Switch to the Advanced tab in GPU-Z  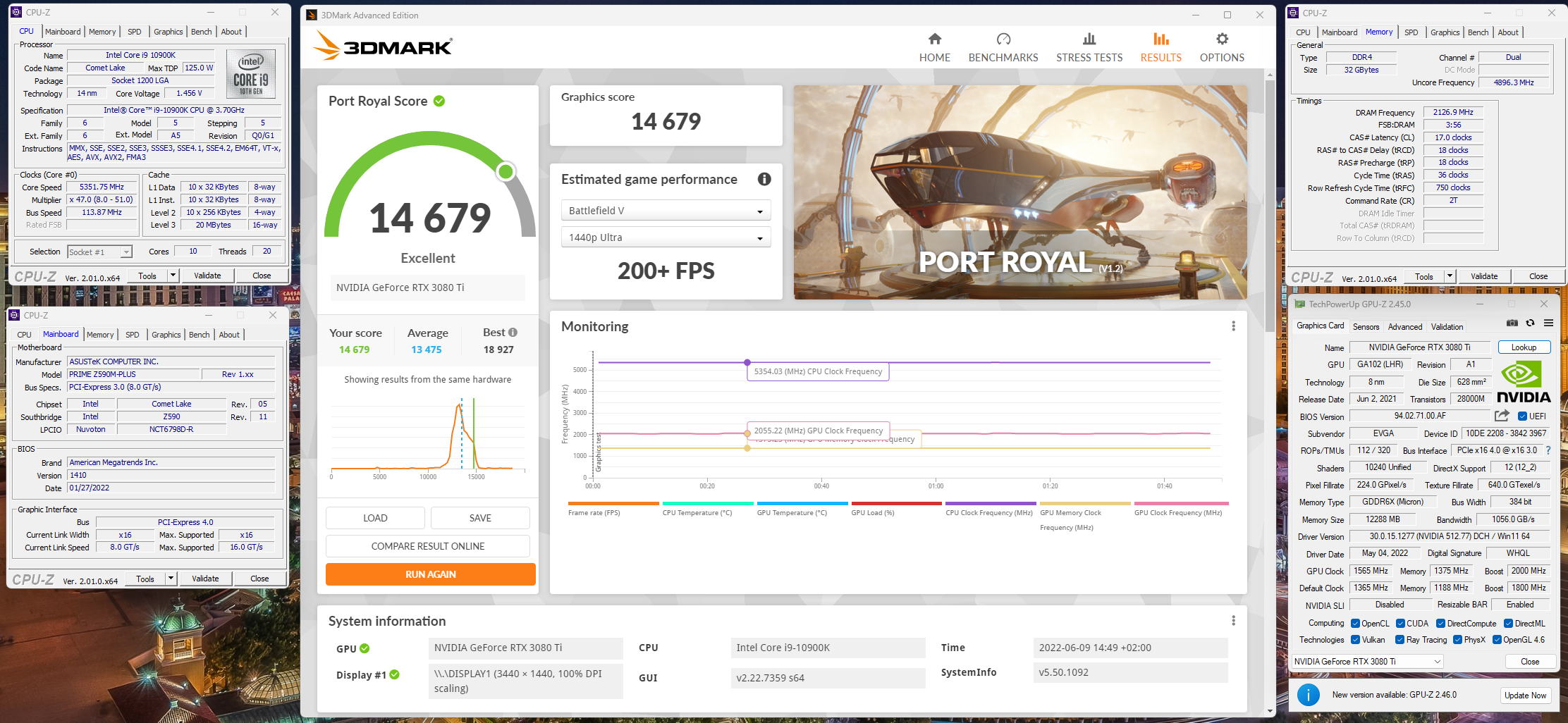click(1404, 327)
